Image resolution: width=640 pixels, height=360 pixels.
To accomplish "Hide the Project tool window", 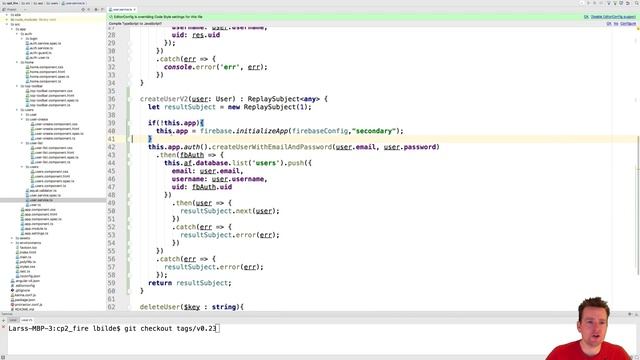I will click(x=102, y=9).
